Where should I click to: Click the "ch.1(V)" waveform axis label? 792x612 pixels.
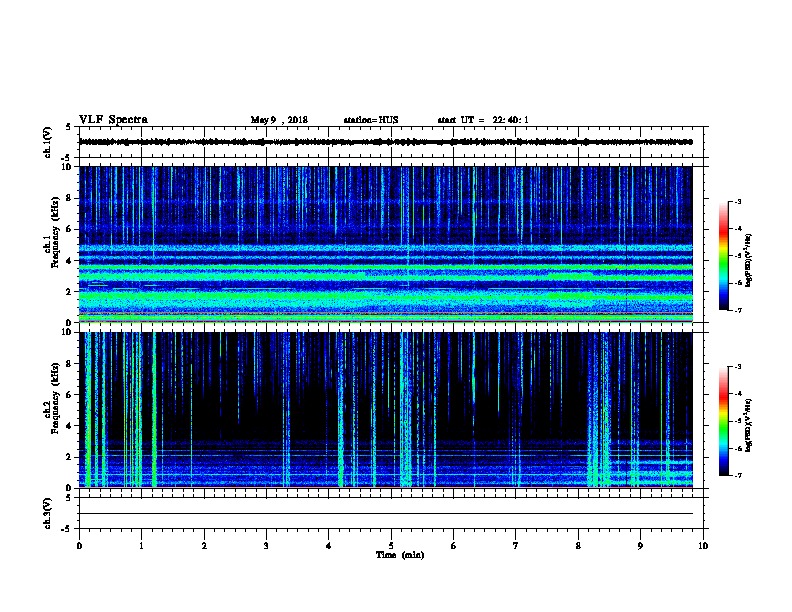click(47, 142)
